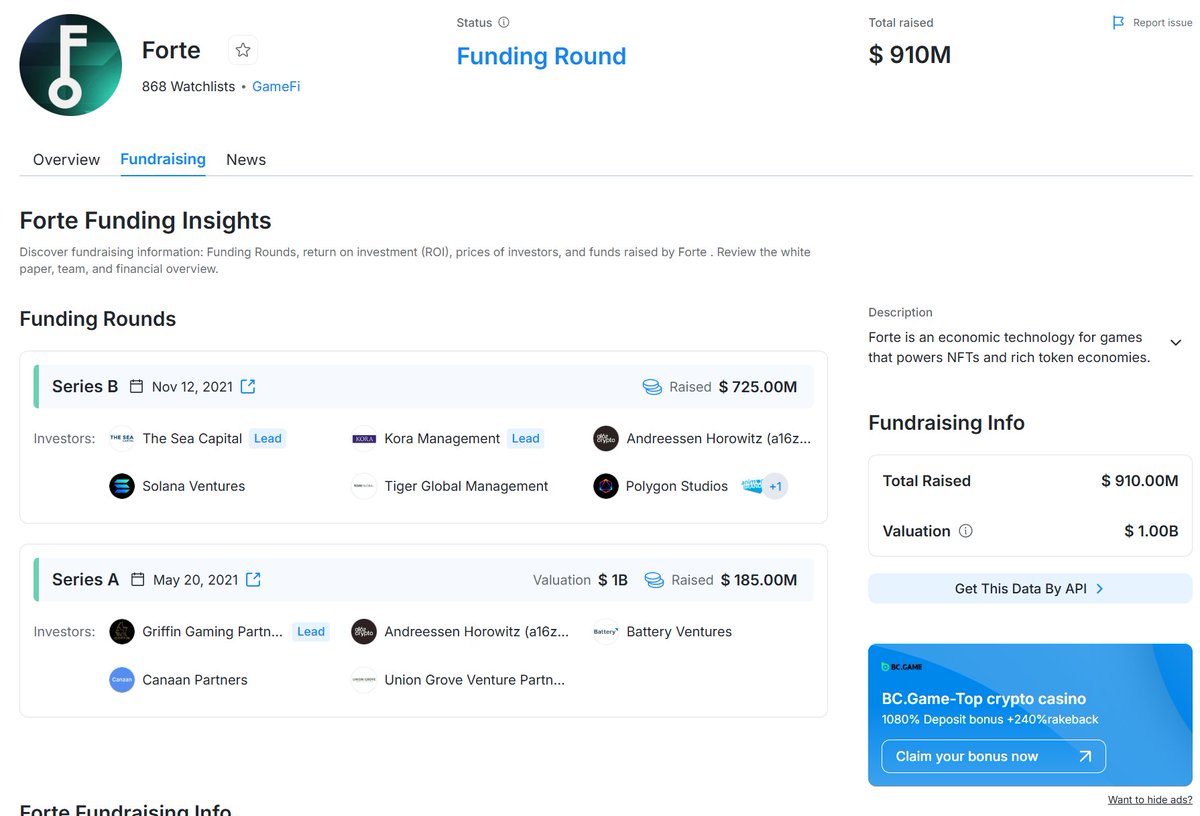Click Union Grove Venture Partners logo
Image resolution: width=1200 pixels, height=816 pixels.
[x=364, y=679]
